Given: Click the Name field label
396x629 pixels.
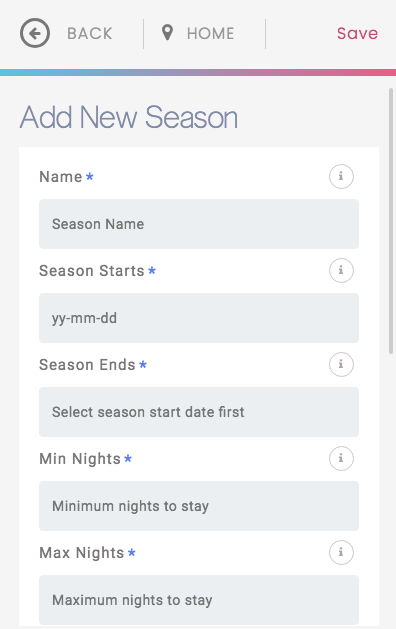Looking at the screenshot, I should tap(61, 177).
